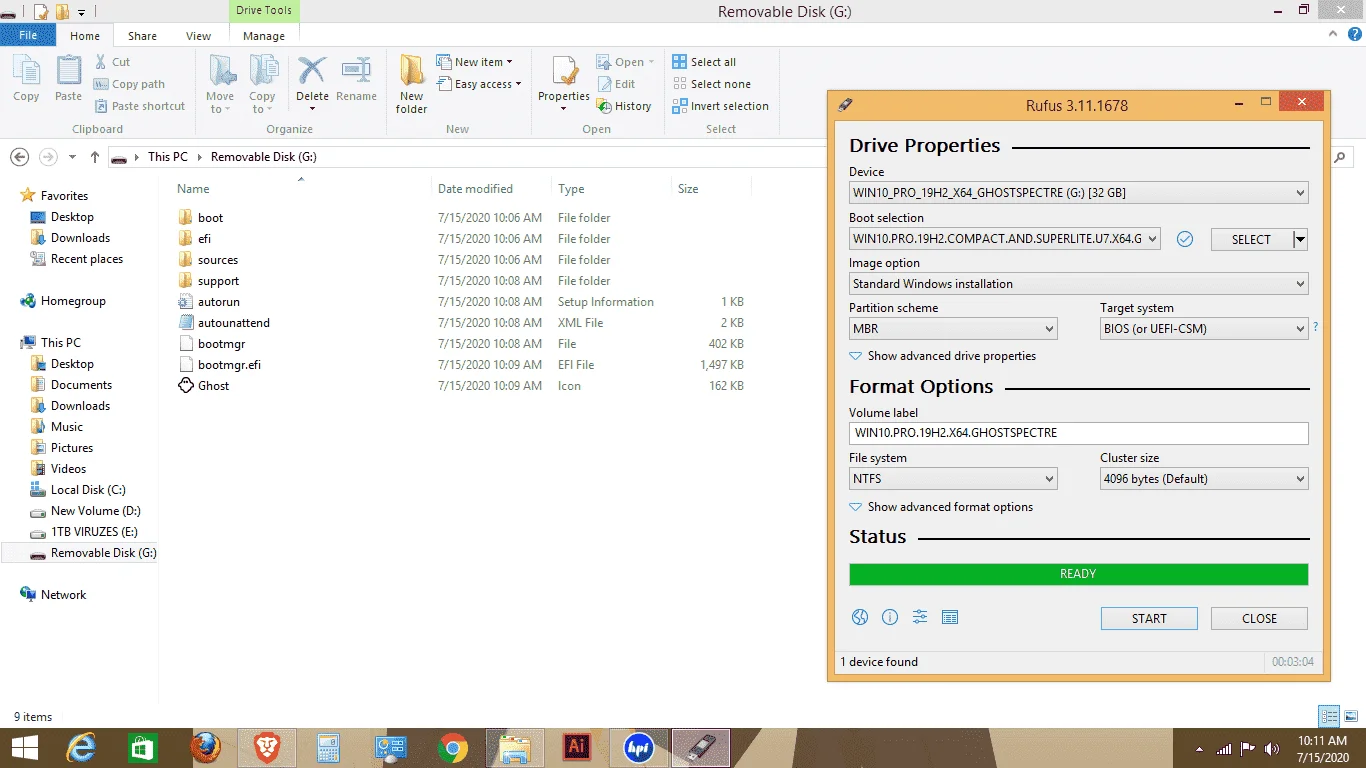Select the bootmgr.efi file

(229, 365)
